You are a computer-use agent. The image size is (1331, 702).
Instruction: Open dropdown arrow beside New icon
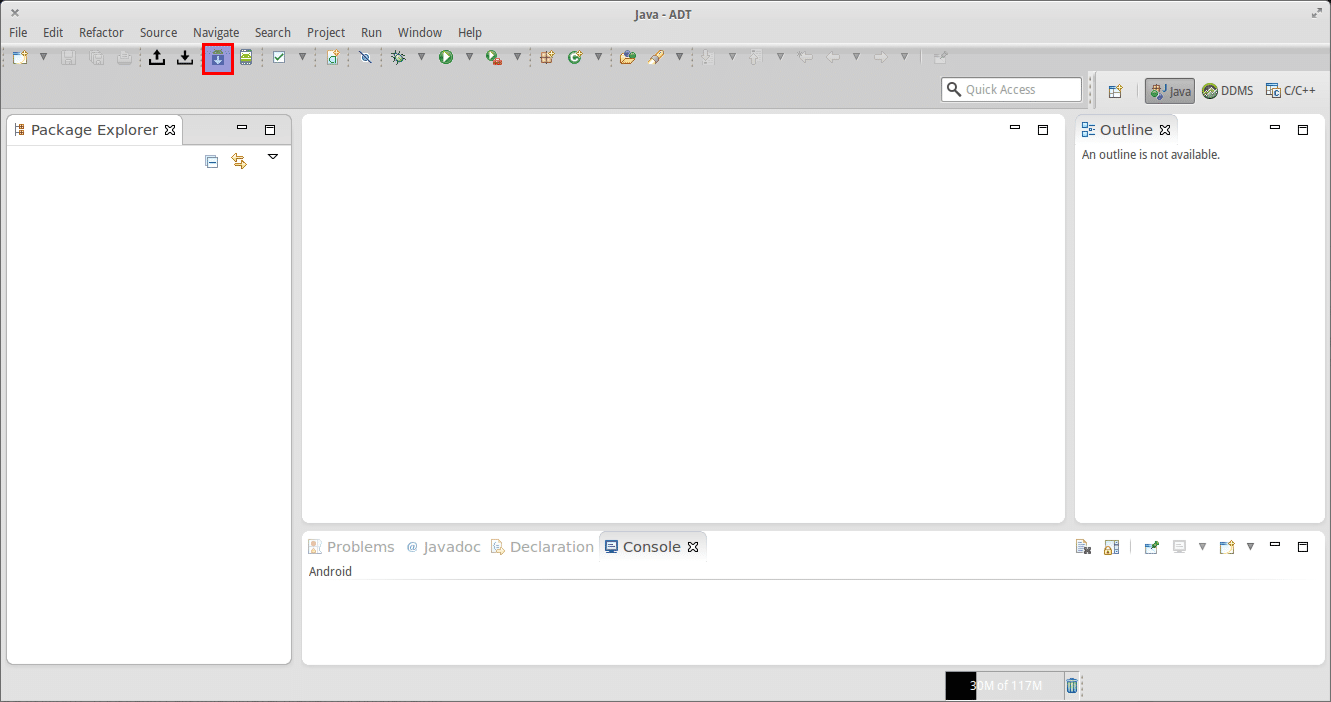pyautogui.click(x=43, y=57)
